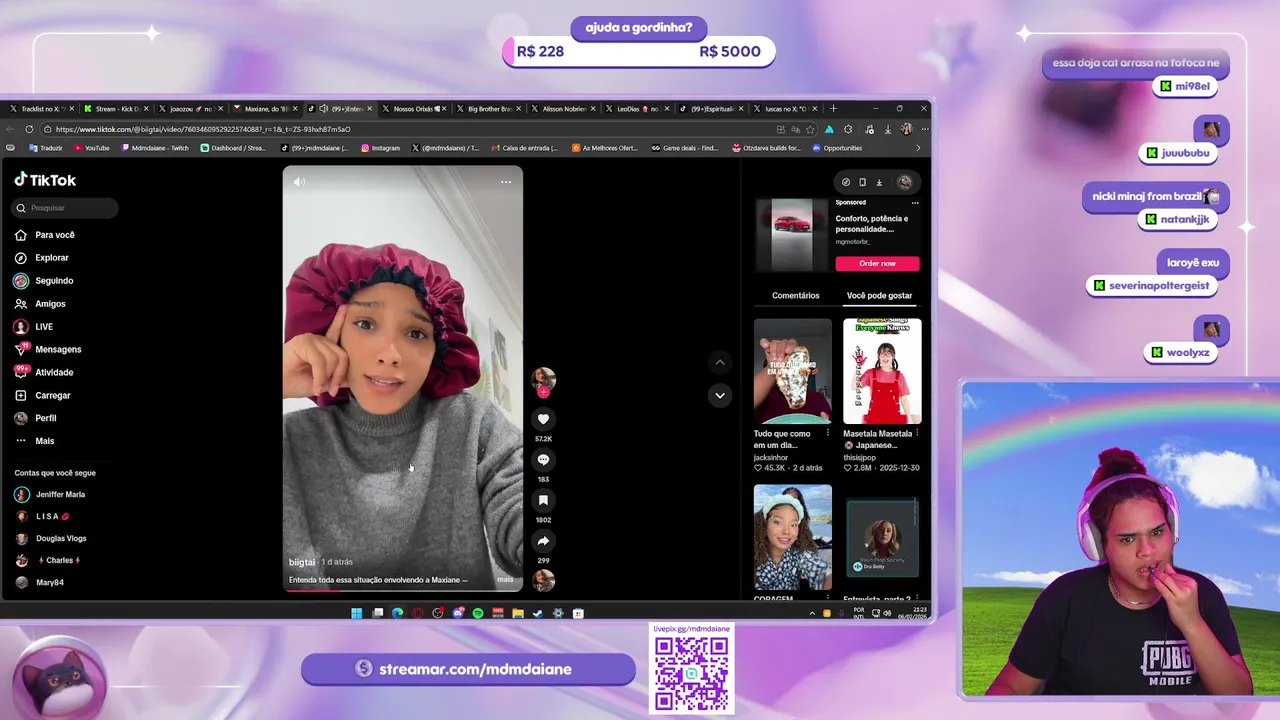Like the video with the heart icon
The height and width of the screenshot is (720, 1280).
(x=543, y=419)
